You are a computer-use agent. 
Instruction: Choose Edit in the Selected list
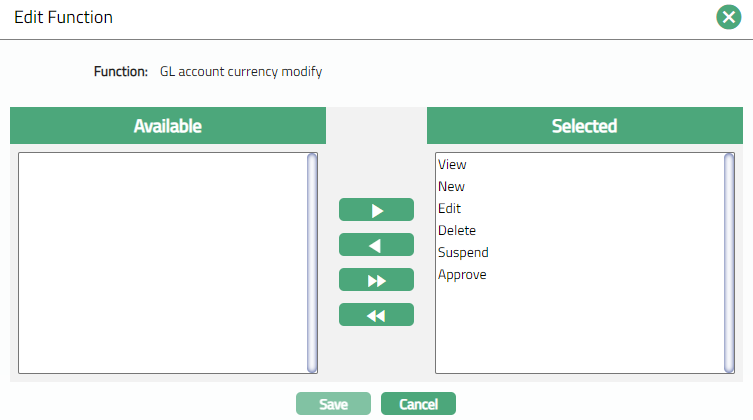coord(449,209)
